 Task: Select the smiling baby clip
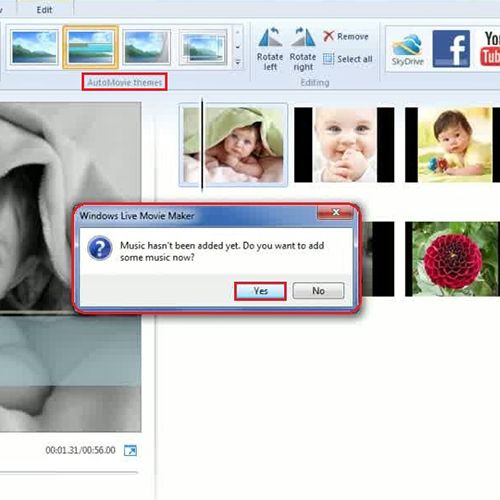coord(344,145)
